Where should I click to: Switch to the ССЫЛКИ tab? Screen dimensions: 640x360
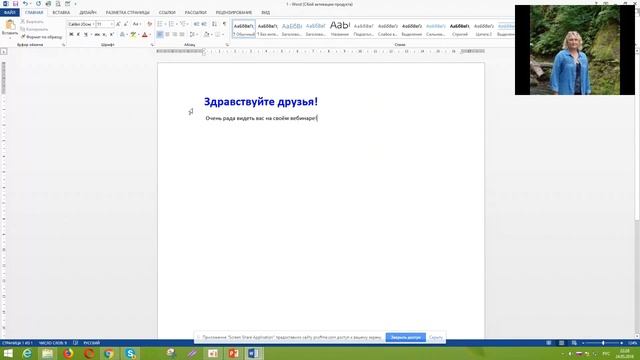pyautogui.click(x=167, y=13)
